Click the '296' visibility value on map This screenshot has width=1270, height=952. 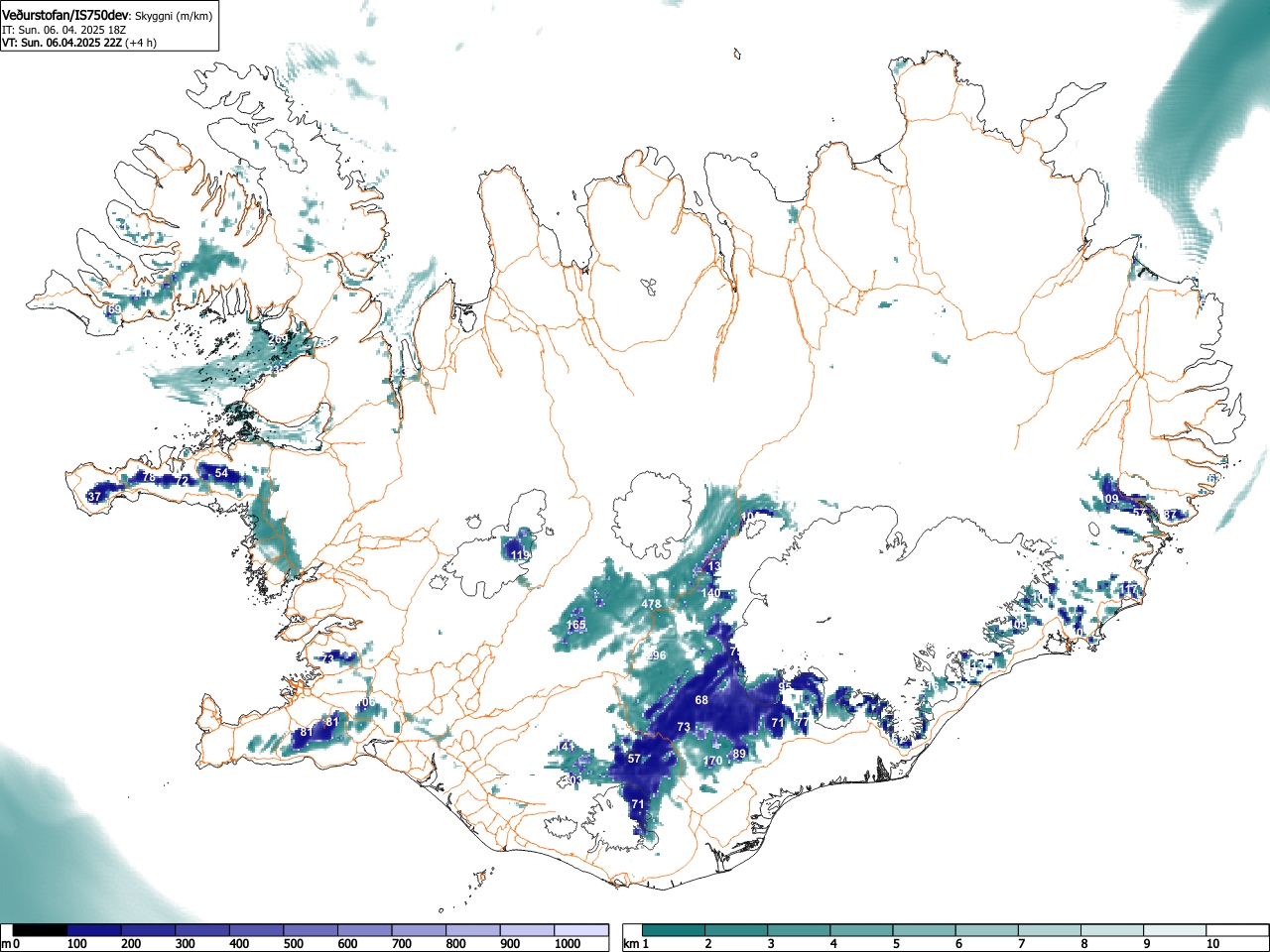(656, 656)
